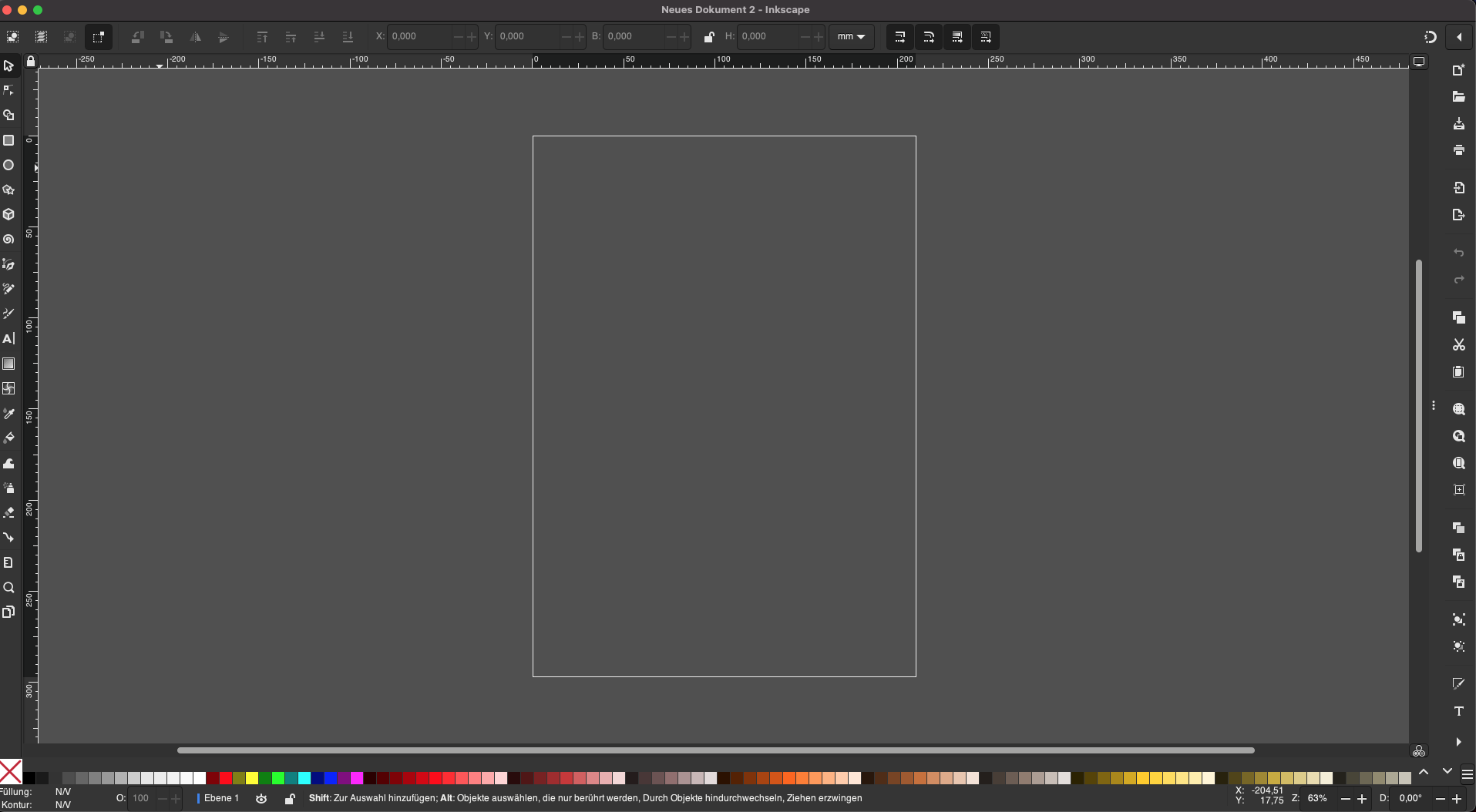Select the Node editing tool
Image resolution: width=1476 pixels, height=812 pixels.
[8, 90]
